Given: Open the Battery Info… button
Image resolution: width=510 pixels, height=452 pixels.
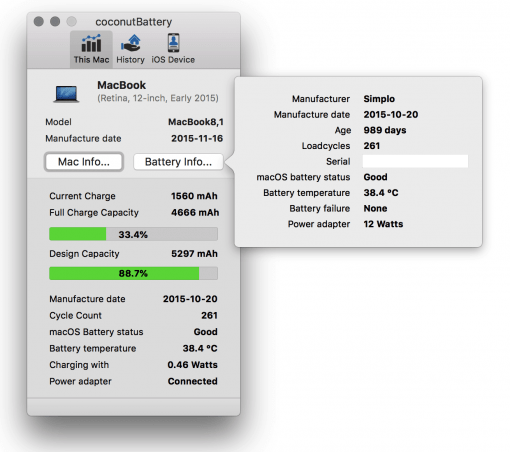Looking at the screenshot, I should click(x=178, y=162).
